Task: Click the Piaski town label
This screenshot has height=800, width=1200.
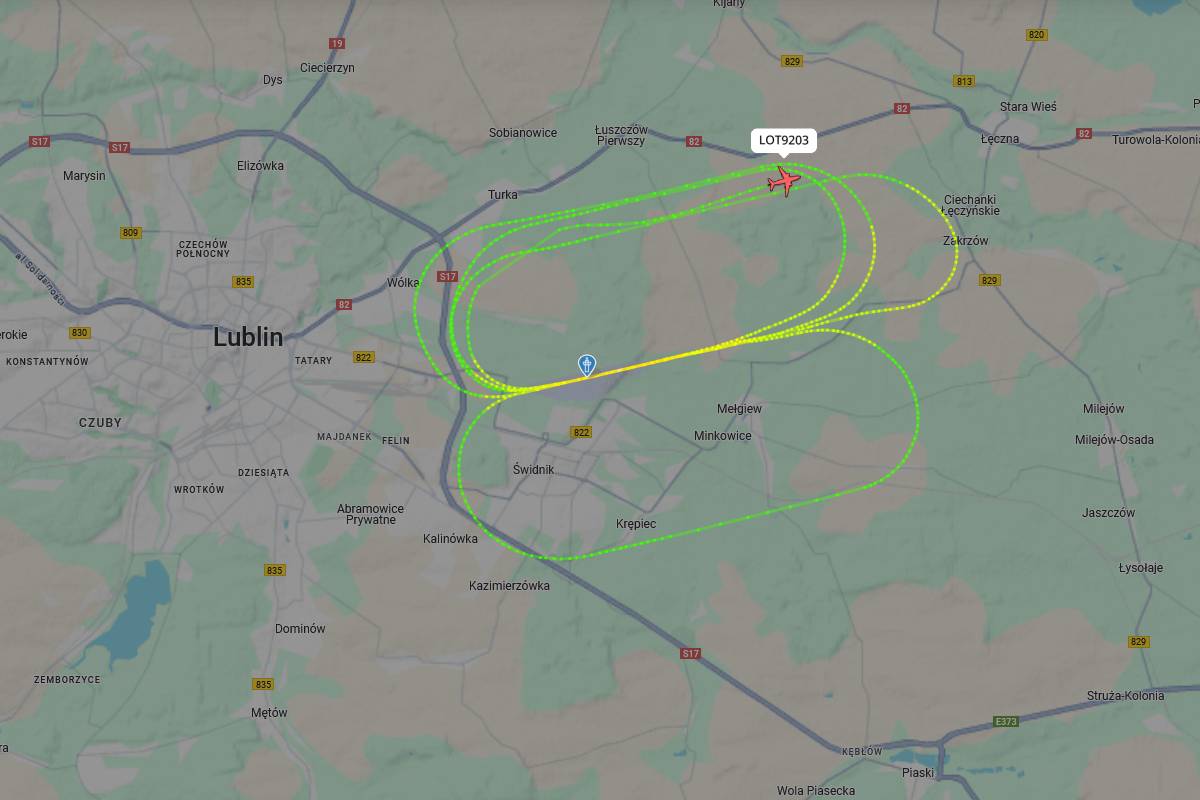Action: point(918,772)
